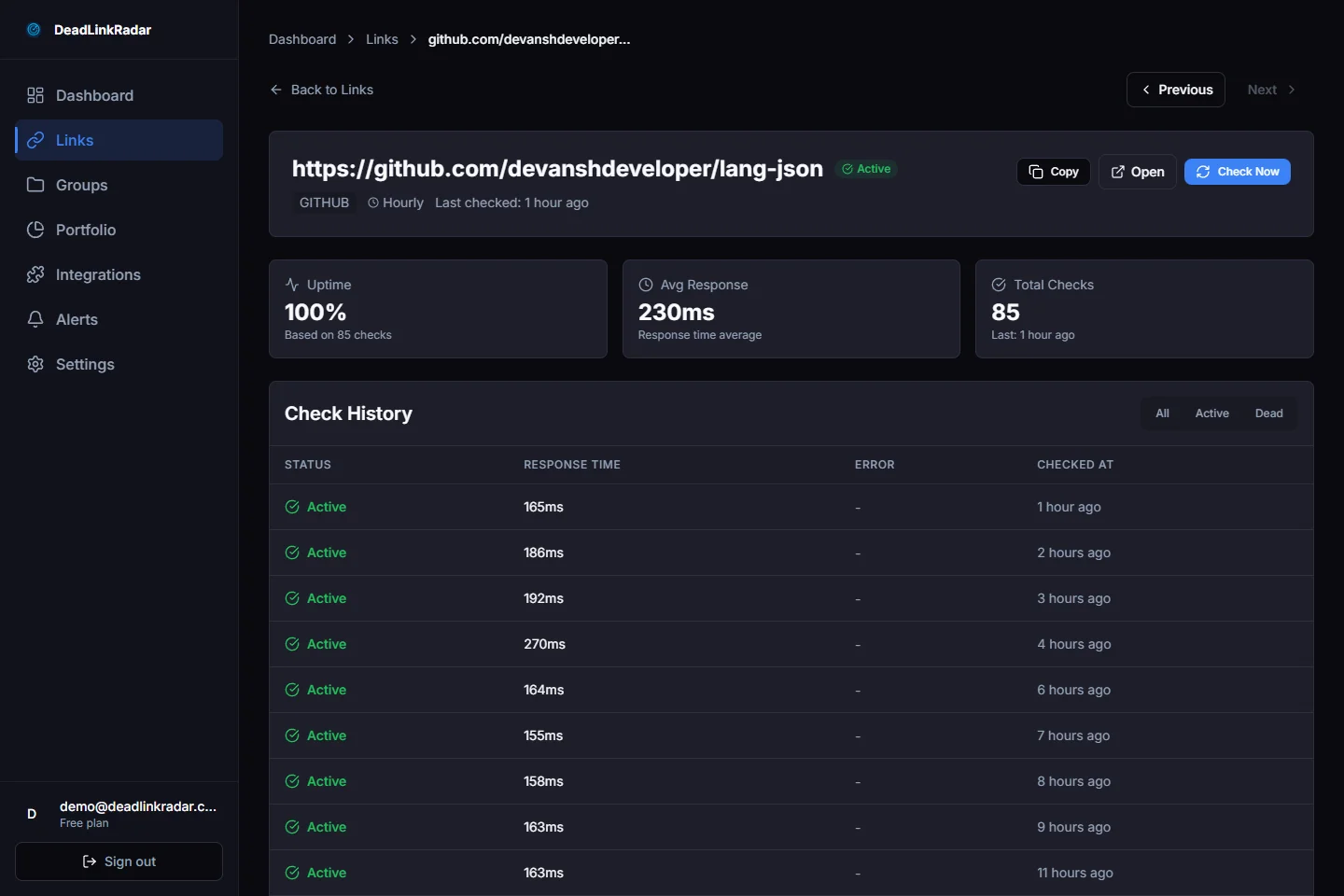
Task: Run Check Now on this link
Action: click(x=1237, y=172)
